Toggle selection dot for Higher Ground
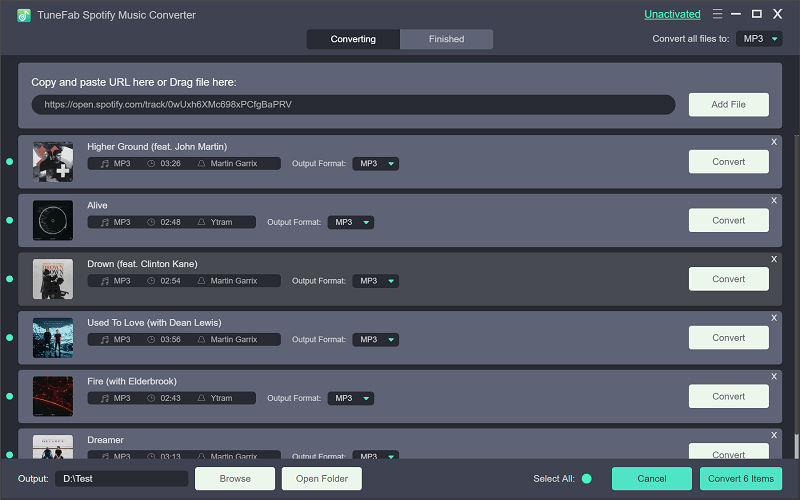The width and height of the screenshot is (800, 500). pyautogui.click(x=10, y=161)
